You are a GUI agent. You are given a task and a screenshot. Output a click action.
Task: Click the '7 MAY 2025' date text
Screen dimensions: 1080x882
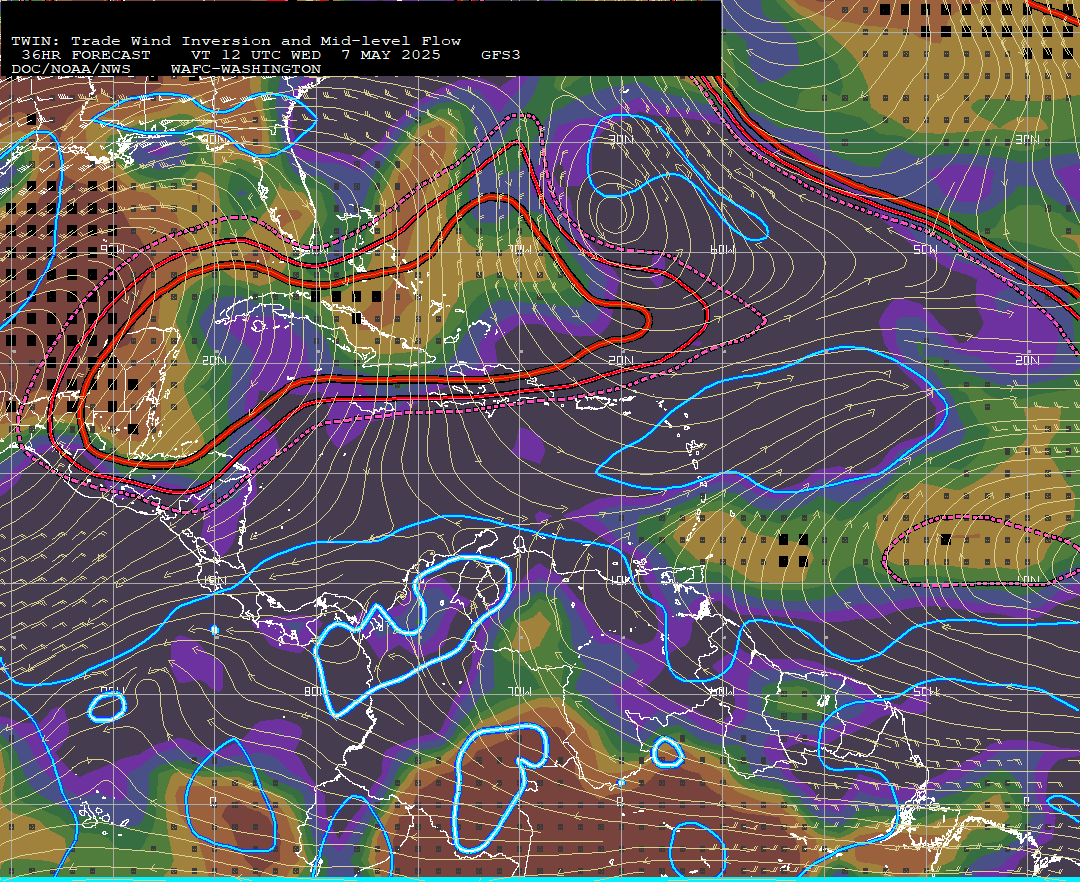(391, 55)
